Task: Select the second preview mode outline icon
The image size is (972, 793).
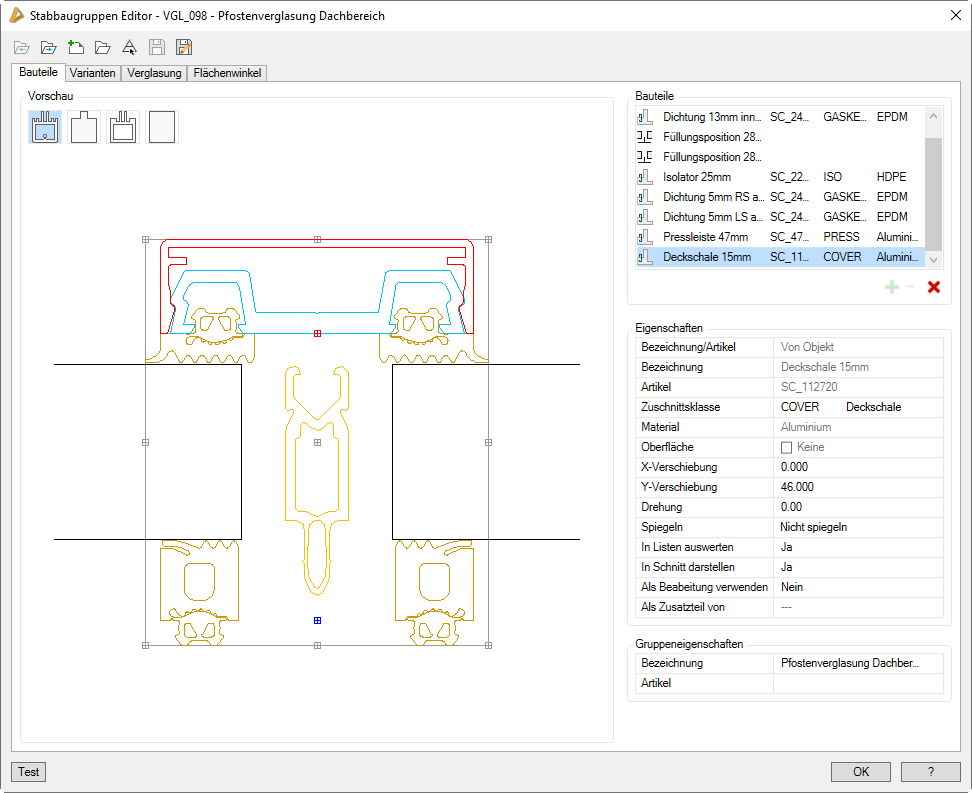Action: coord(84,127)
